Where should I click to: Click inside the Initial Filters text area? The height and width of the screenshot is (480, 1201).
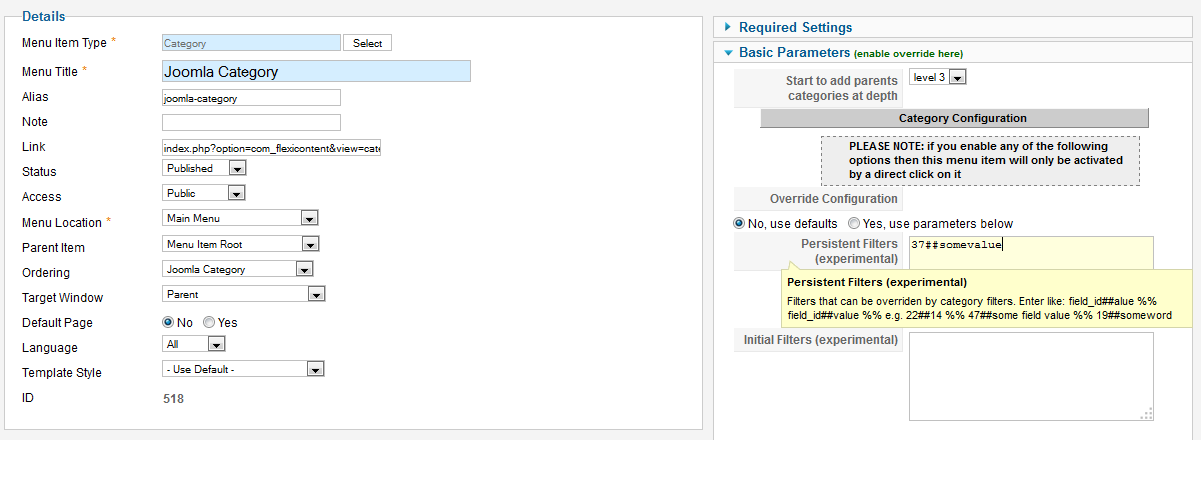pos(1031,376)
